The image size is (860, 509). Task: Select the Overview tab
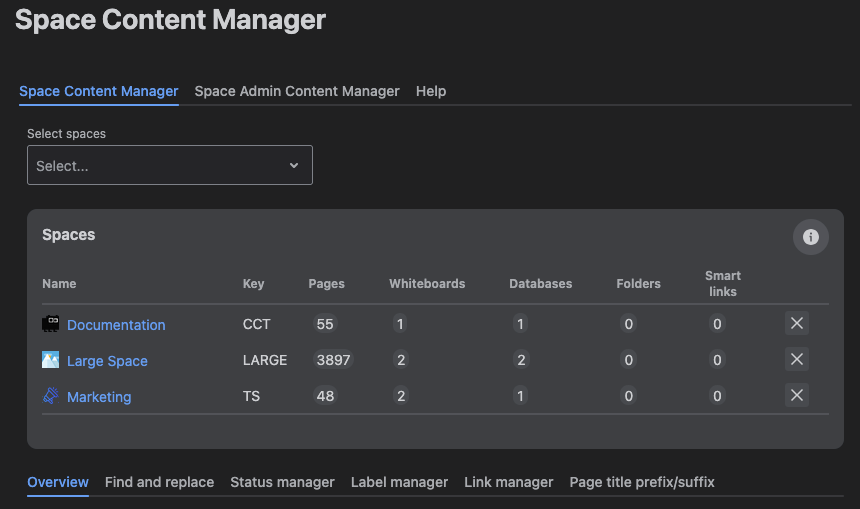point(58,482)
